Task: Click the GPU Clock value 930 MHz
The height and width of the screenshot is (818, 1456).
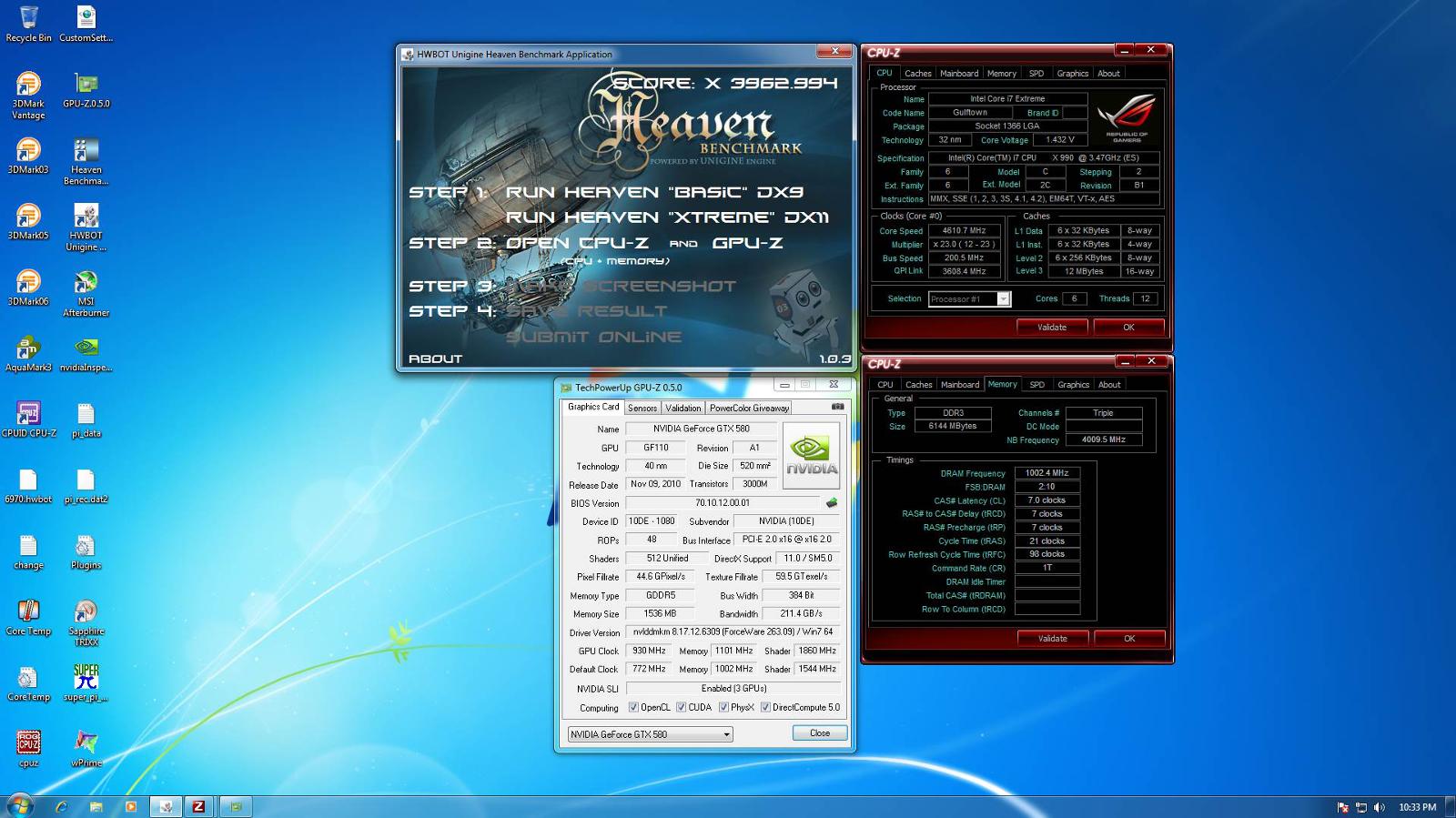Action: click(649, 651)
